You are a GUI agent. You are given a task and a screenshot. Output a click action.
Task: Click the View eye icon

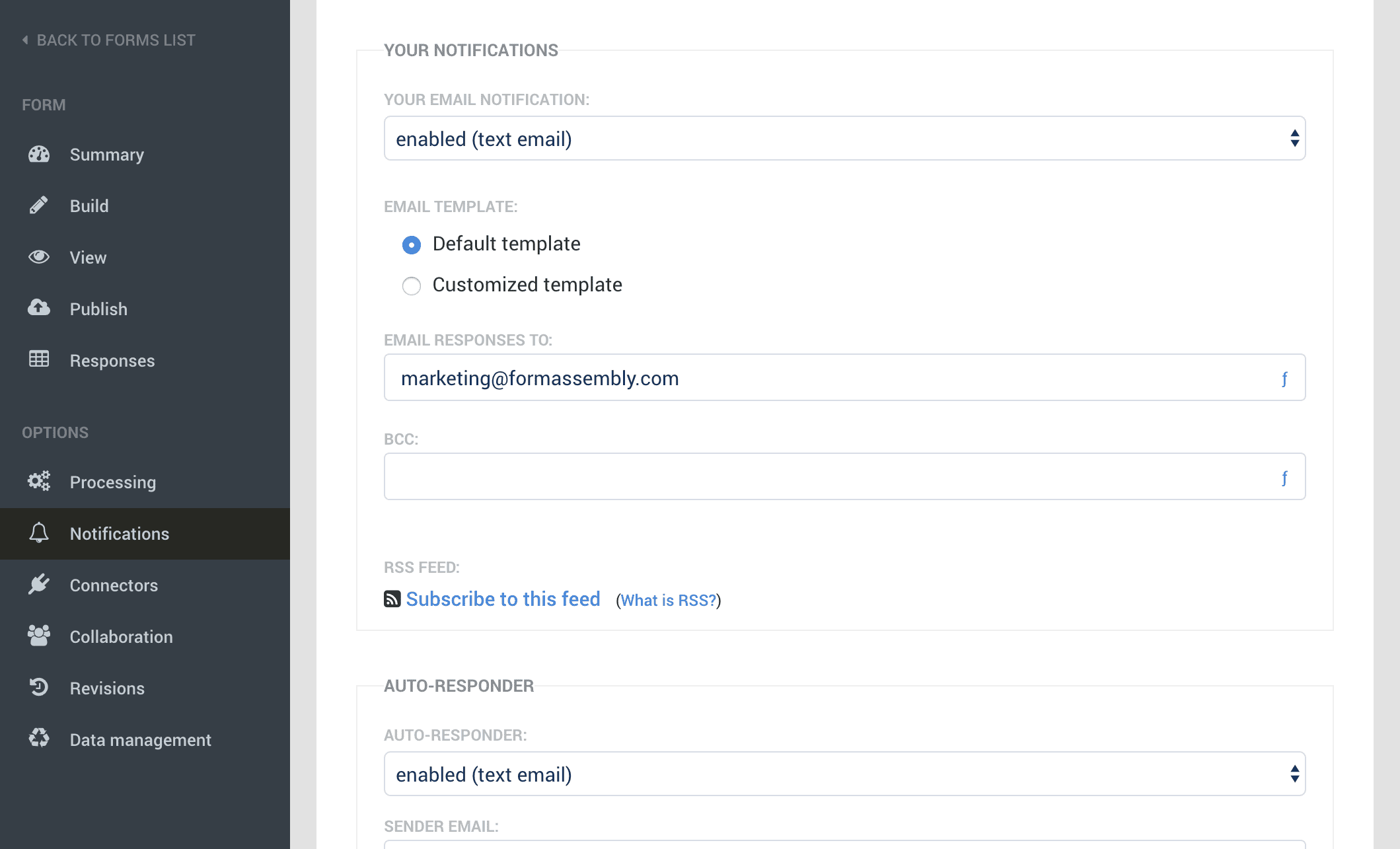click(x=39, y=257)
